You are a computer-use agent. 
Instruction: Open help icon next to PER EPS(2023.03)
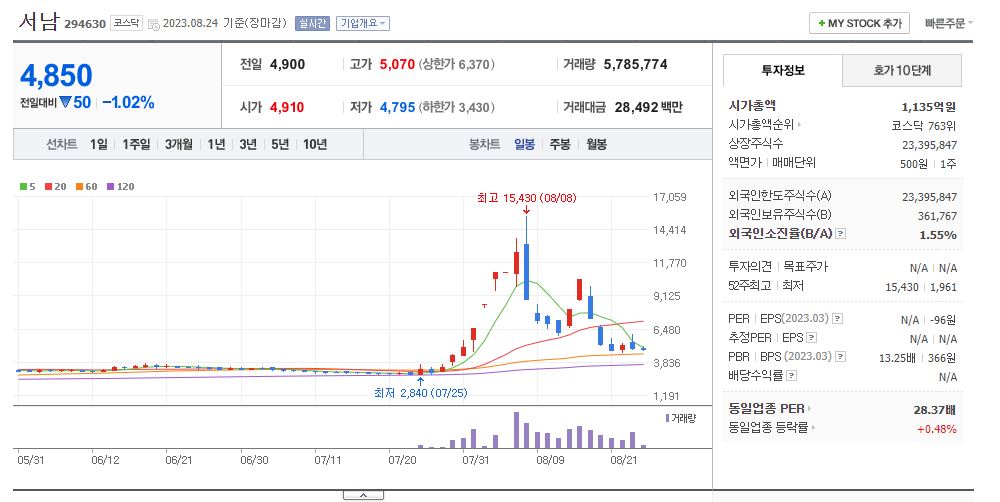click(838, 318)
